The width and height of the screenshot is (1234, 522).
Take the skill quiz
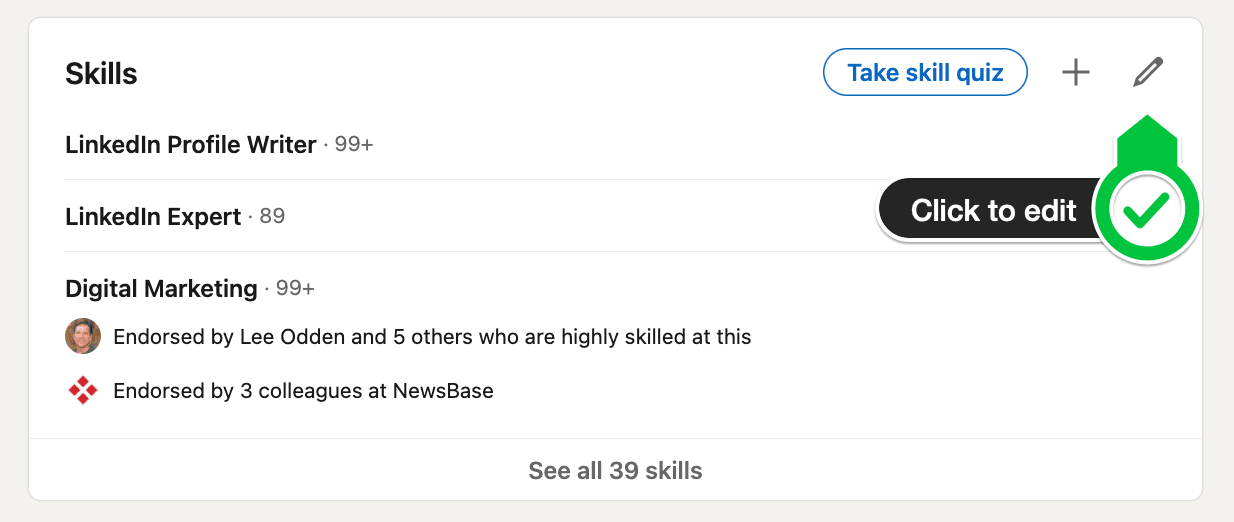[925, 73]
